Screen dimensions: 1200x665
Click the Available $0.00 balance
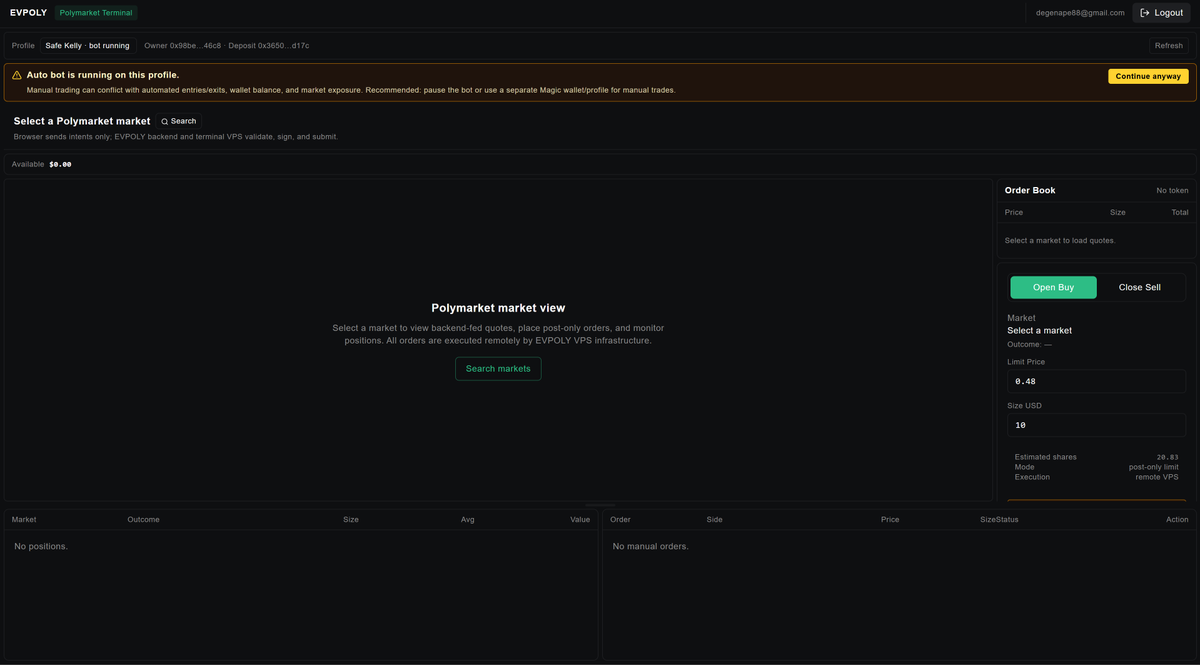(41, 164)
